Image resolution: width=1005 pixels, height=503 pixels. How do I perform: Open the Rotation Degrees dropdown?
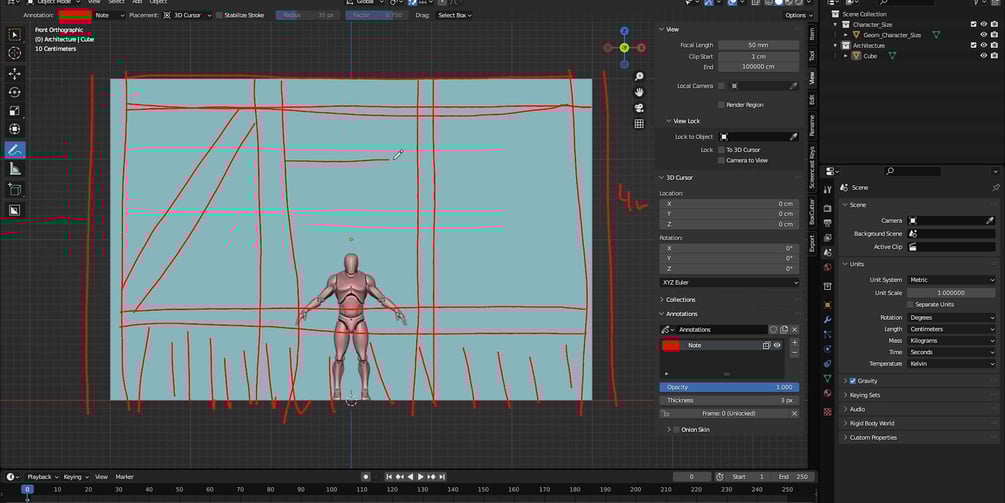(x=952, y=318)
